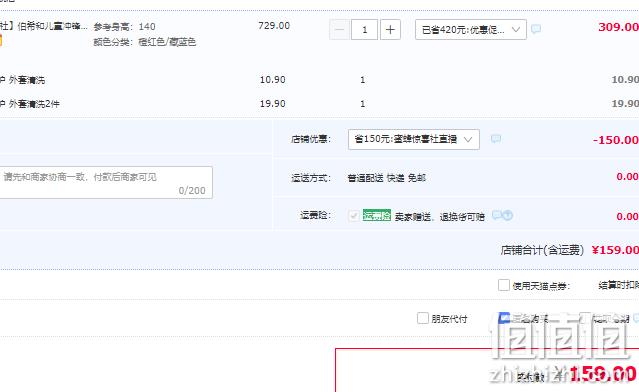Click the 729.00 unit price

tap(274, 26)
